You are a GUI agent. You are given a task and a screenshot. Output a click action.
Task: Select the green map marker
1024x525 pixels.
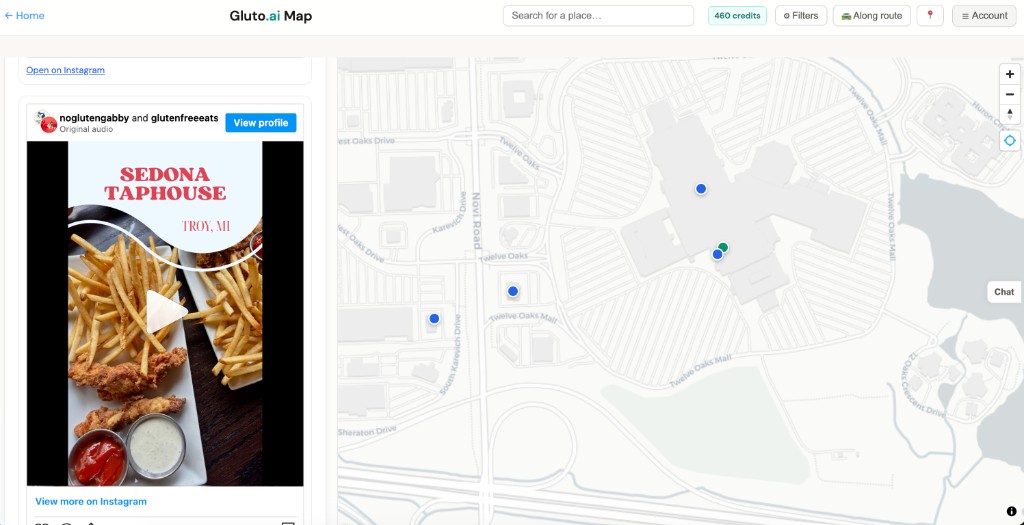723,247
